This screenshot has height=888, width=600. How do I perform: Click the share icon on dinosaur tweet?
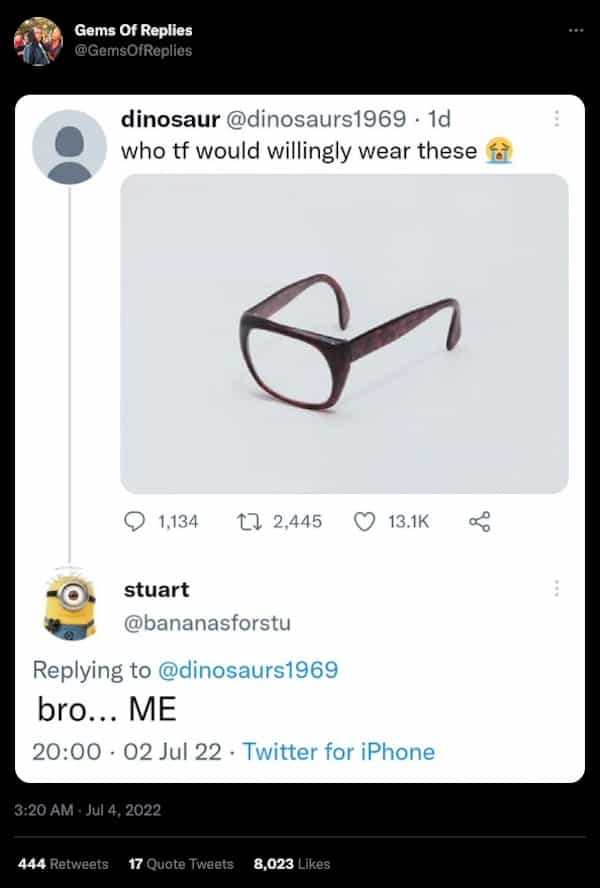(x=480, y=521)
